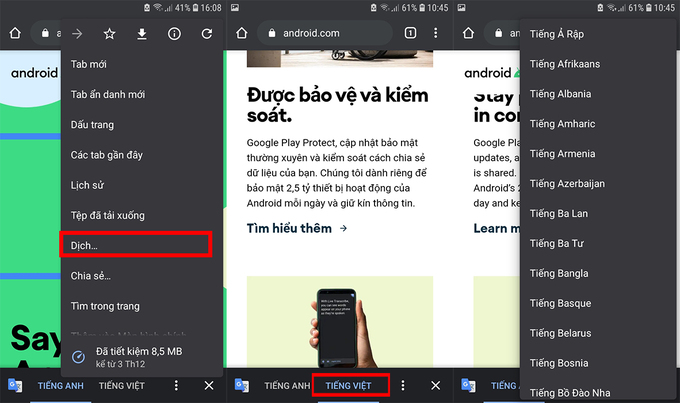Viewport: 680px width, 403px height.
Task: Open Chrome's three-dot menu in middle screenshot
Action: tap(435, 33)
